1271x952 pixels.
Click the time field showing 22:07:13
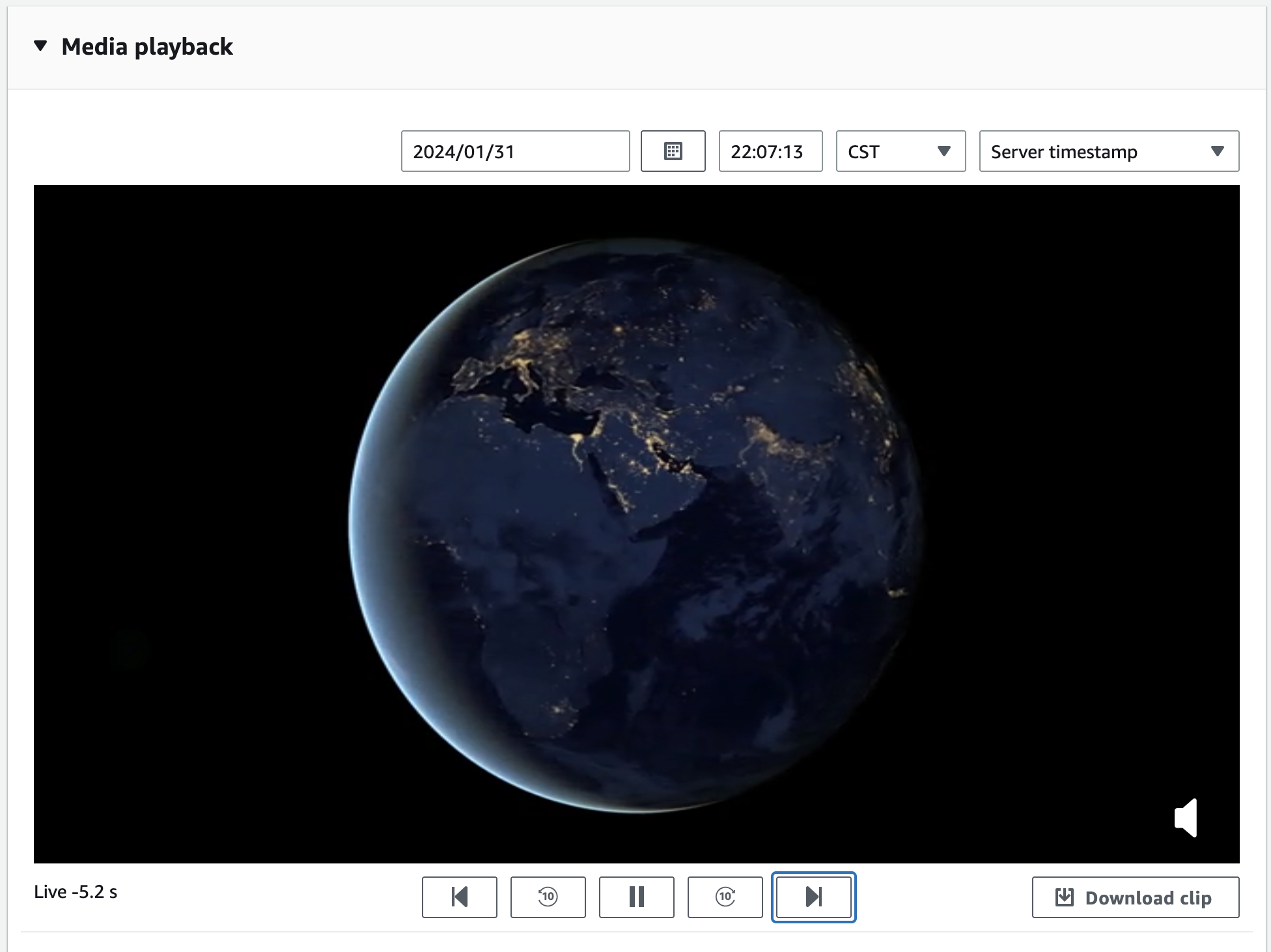pyautogui.click(x=770, y=152)
